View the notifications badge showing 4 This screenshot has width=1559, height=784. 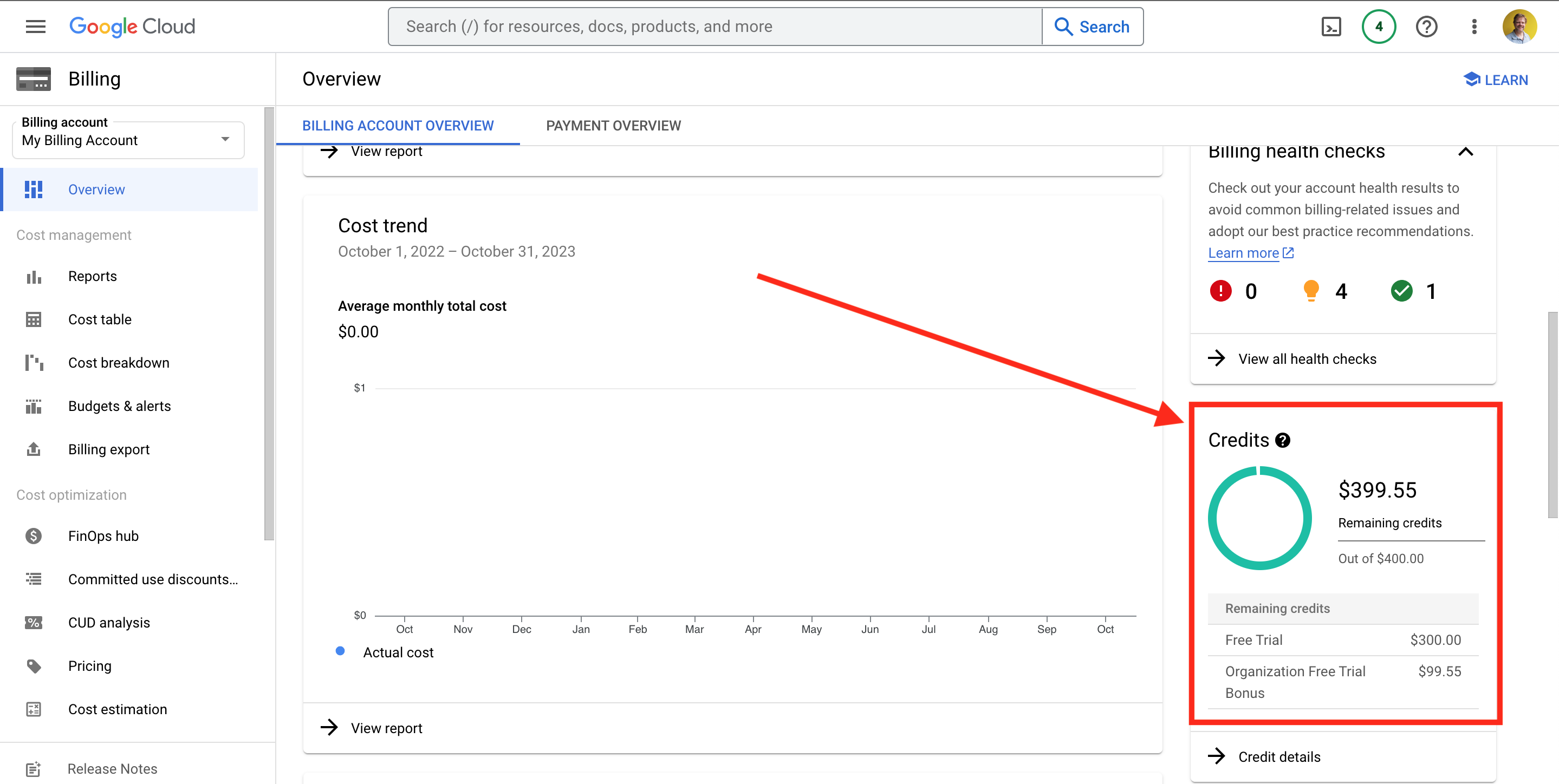pyautogui.click(x=1379, y=26)
